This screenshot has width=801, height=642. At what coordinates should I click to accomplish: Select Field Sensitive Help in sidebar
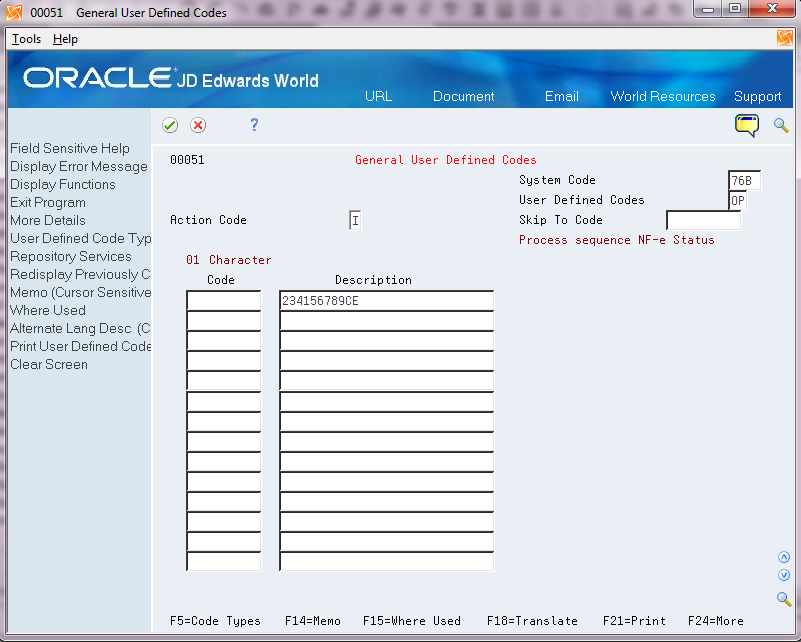click(x=70, y=148)
